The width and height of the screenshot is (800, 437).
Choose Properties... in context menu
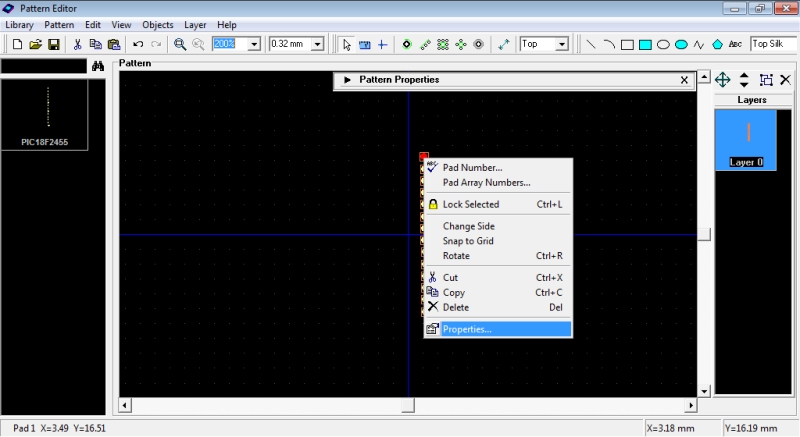coord(498,329)
